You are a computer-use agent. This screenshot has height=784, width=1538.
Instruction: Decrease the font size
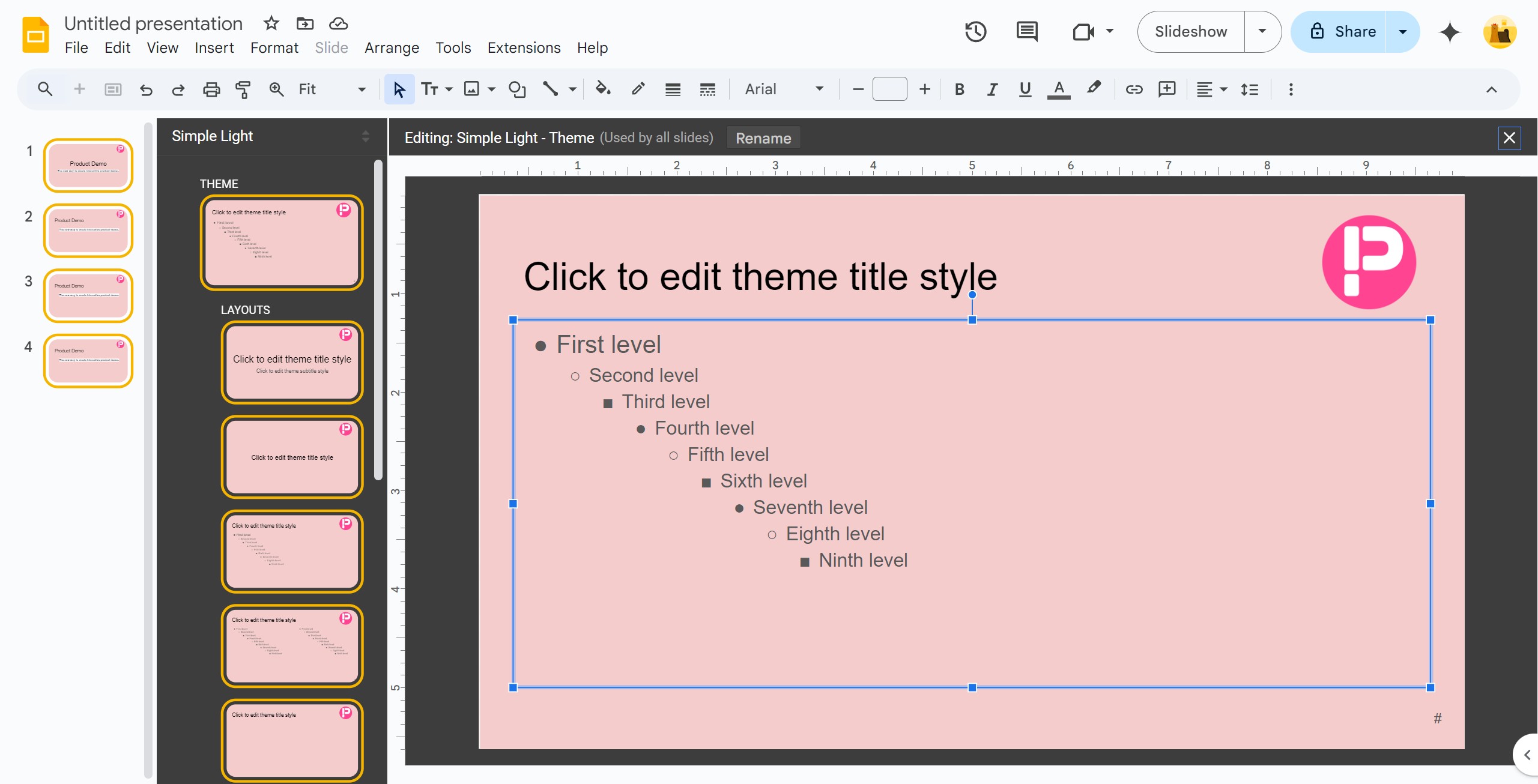click(x=858, y=89)
